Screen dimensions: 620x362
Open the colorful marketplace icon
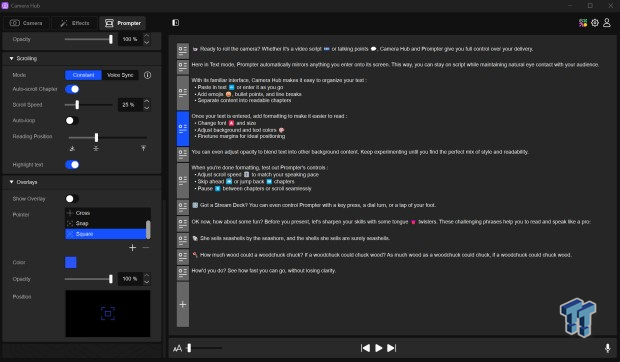(x=582, y=23)
